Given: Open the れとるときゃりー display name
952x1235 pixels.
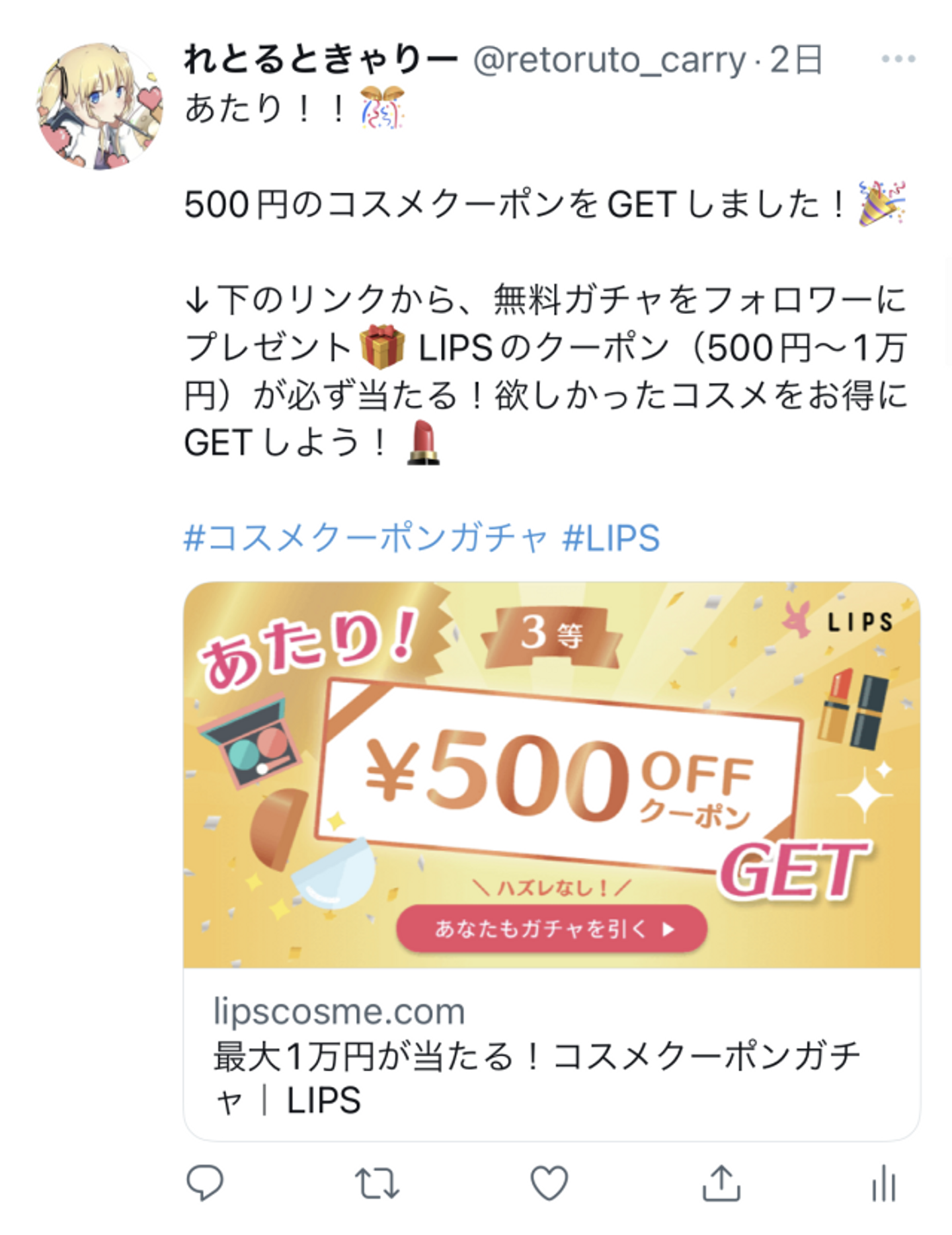Looking at the screenshot, I should click(x=321, y=60).
